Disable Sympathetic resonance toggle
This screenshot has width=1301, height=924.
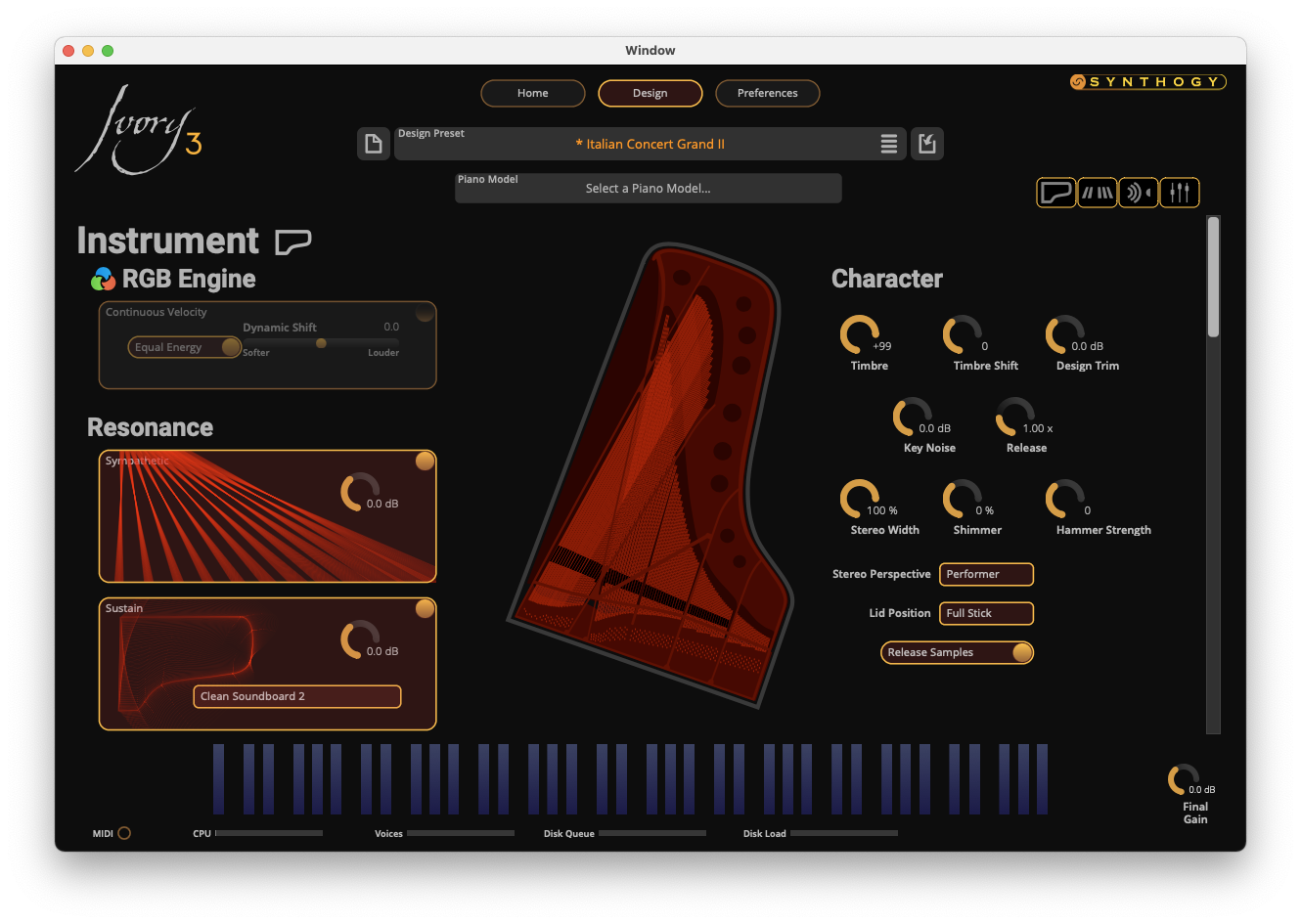tap(425, 462)
